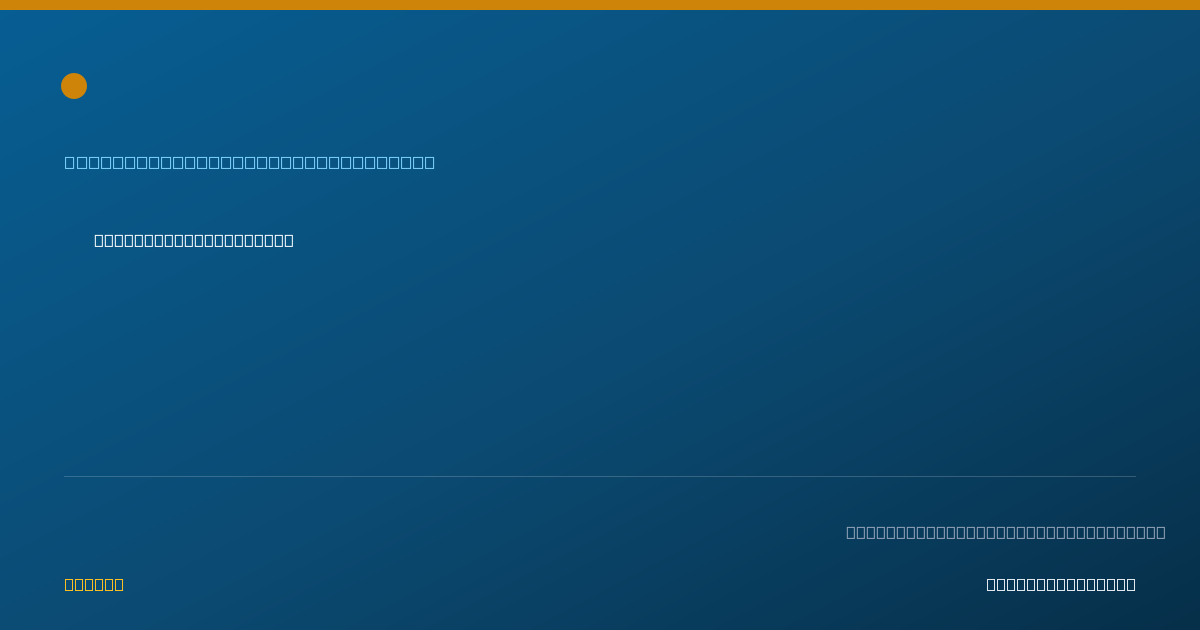The height and width of the screenshot is (630, 1200).
Task: Click the yellow label at bottom left
Action: 94,584
